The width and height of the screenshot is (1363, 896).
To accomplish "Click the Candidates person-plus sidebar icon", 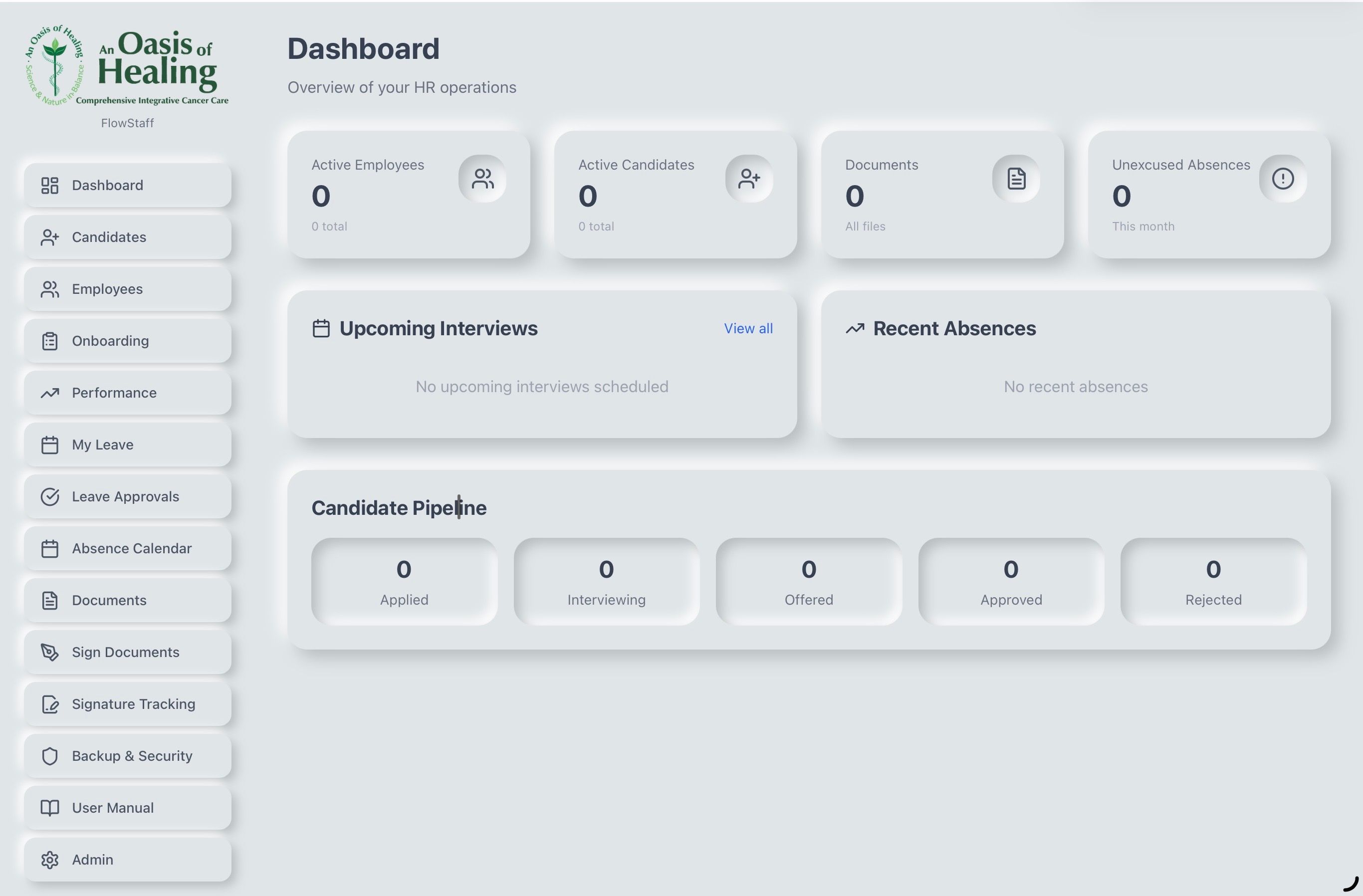I will 50,237.
